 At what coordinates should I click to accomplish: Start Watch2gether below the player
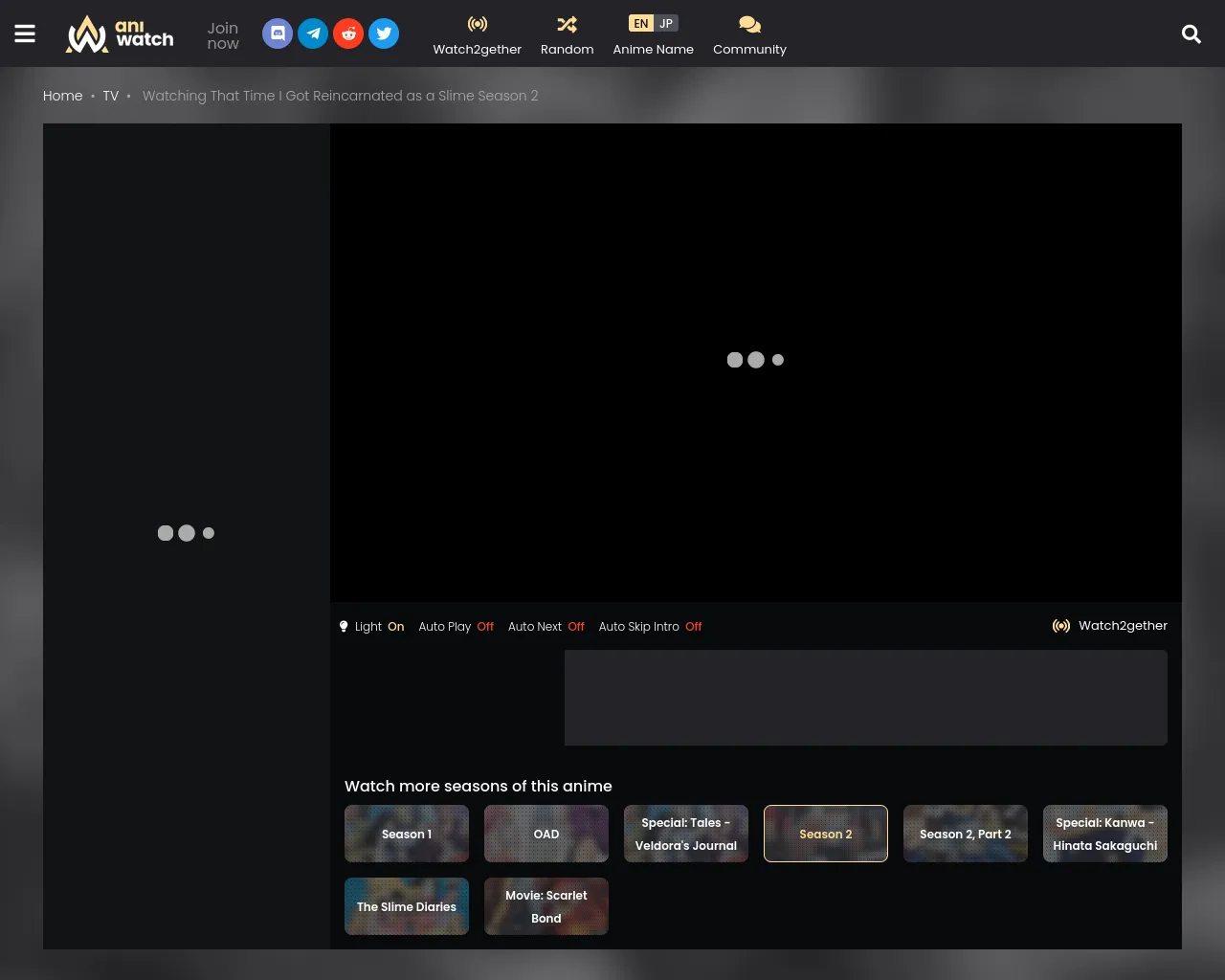pyautogui.click(x=1110, y=626)
